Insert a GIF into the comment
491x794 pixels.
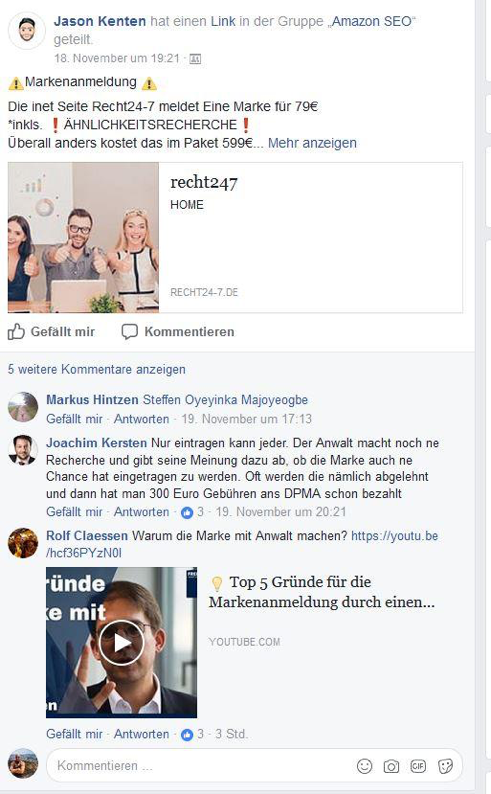[418, 766]
